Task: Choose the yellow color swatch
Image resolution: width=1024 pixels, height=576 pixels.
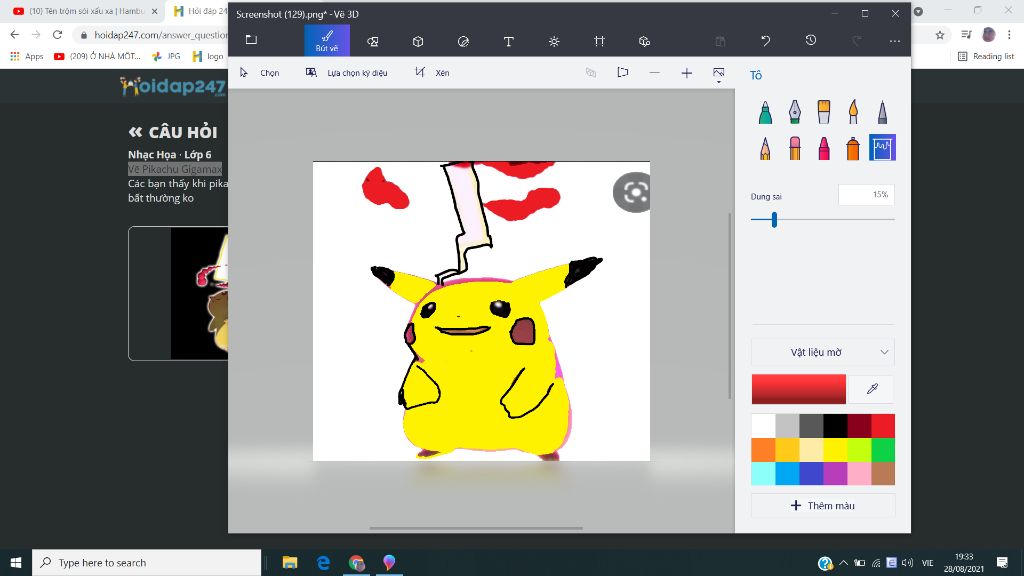Action: point(835,450)
